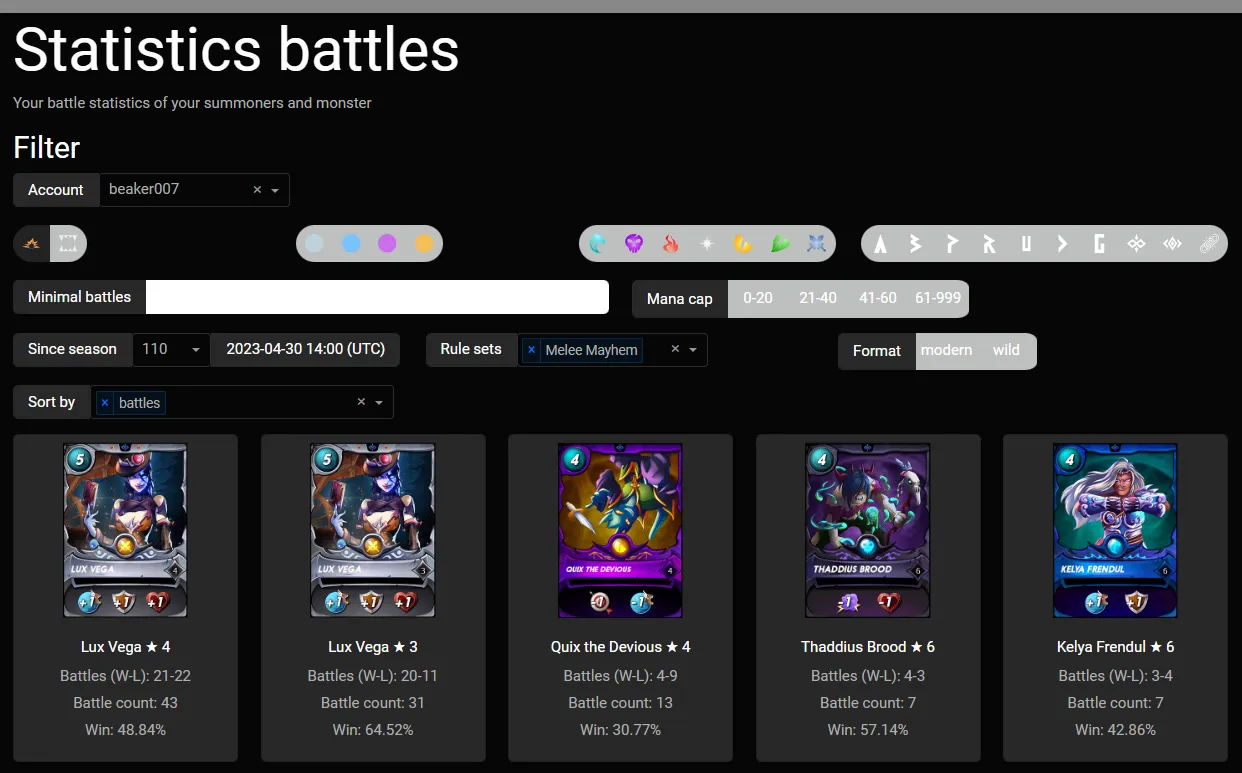Filter by Death element skull icon
This screenshot has width=1242, height=773.
(634, 243)
